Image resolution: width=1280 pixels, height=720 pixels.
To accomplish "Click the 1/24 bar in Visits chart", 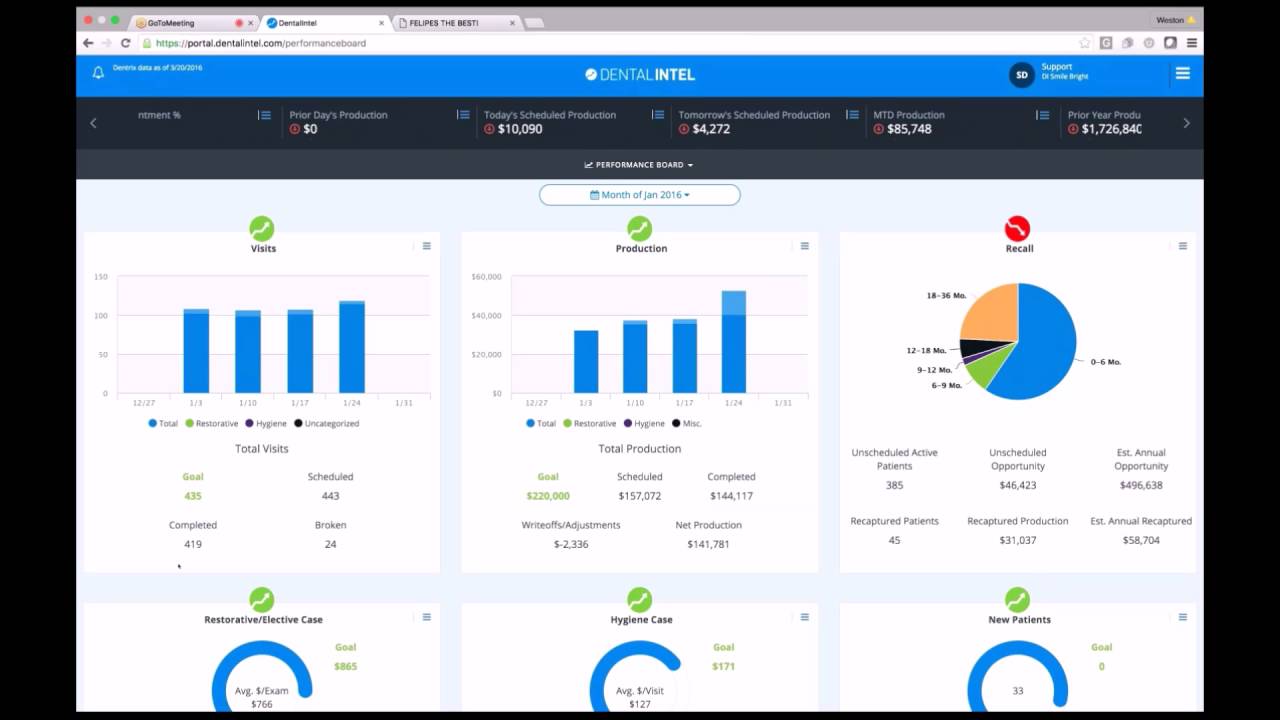I will tap(352, 346).
